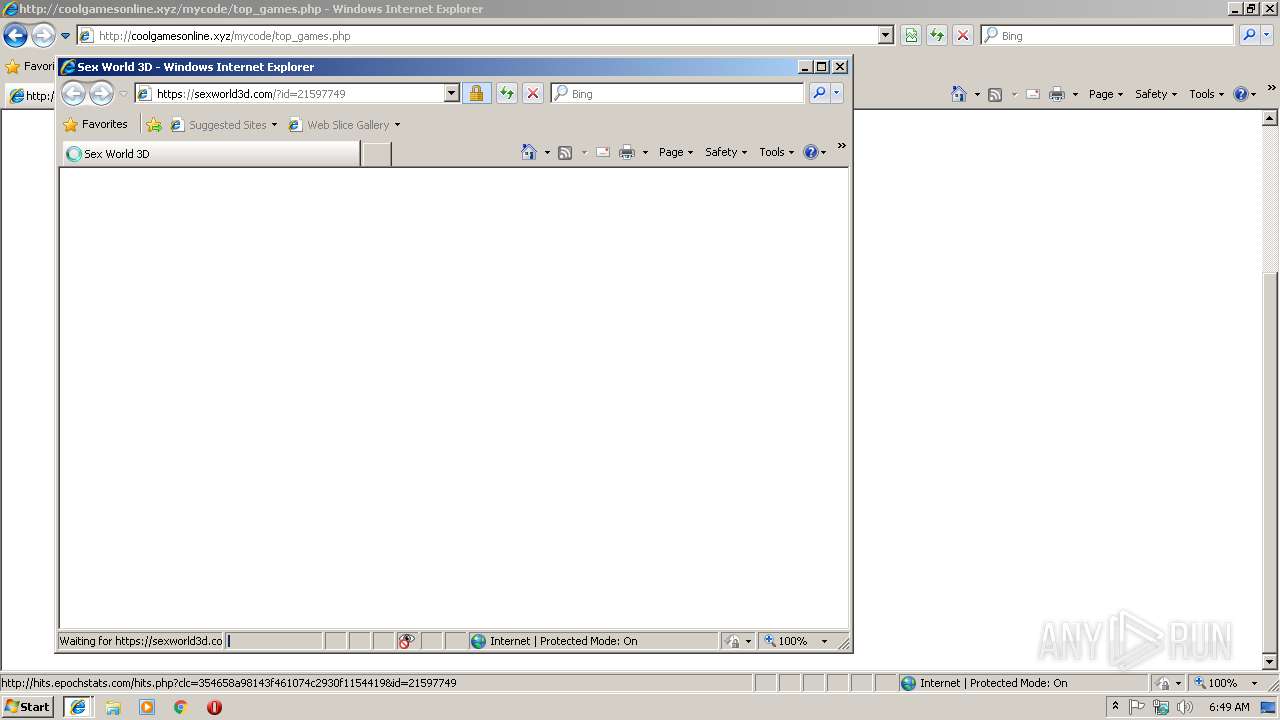Click the RSS feeds icon in the background window
1280x720 pixels.
(995, 94)
